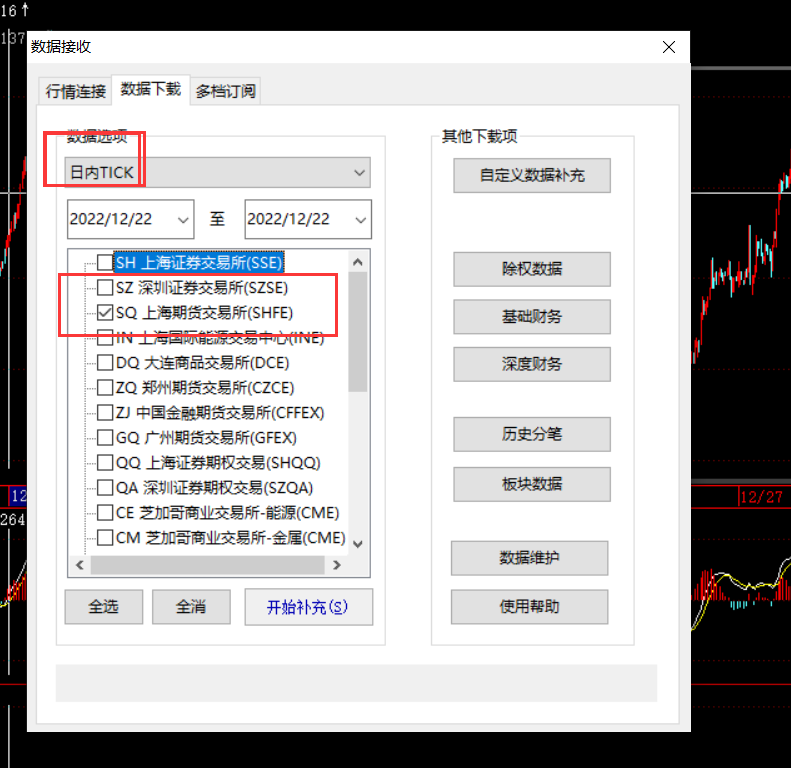
Task: Check SZ 深圳证券交易所(SZSE) checkbox
Action: click(x=105, y=288)
